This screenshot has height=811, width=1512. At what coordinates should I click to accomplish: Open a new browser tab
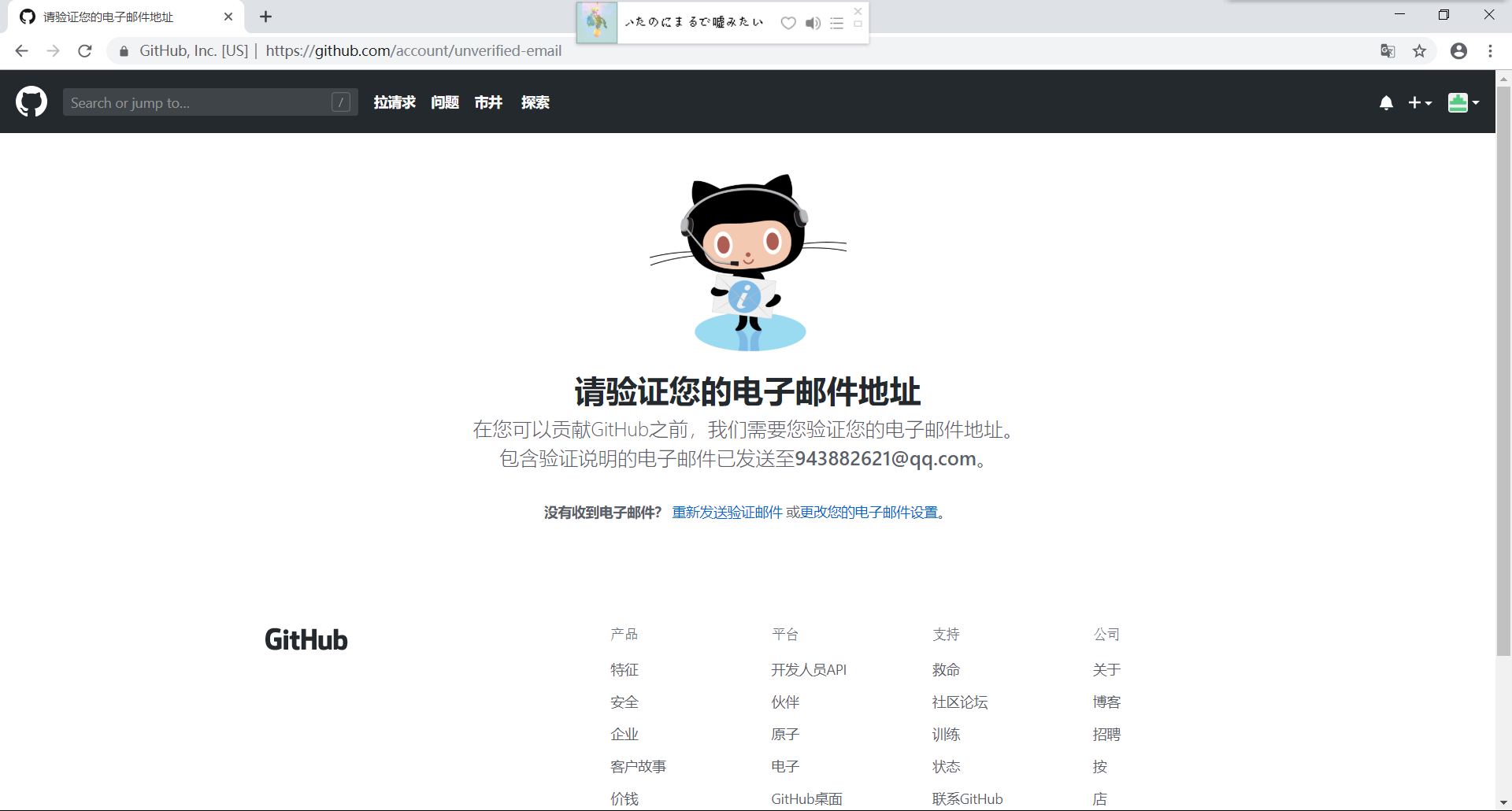click(x=266, y=17)
